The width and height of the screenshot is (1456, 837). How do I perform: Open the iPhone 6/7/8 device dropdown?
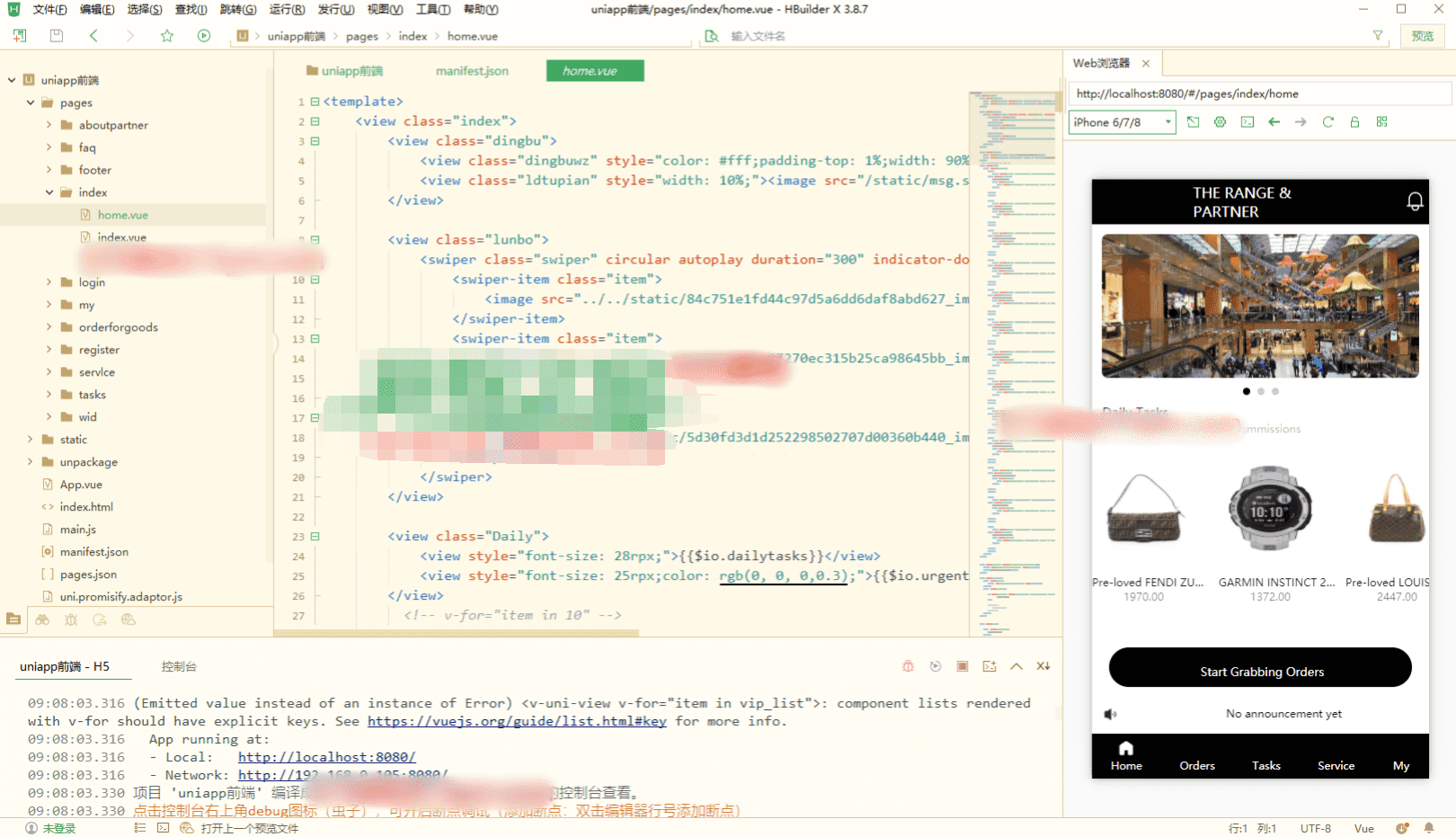(1122, 122)
